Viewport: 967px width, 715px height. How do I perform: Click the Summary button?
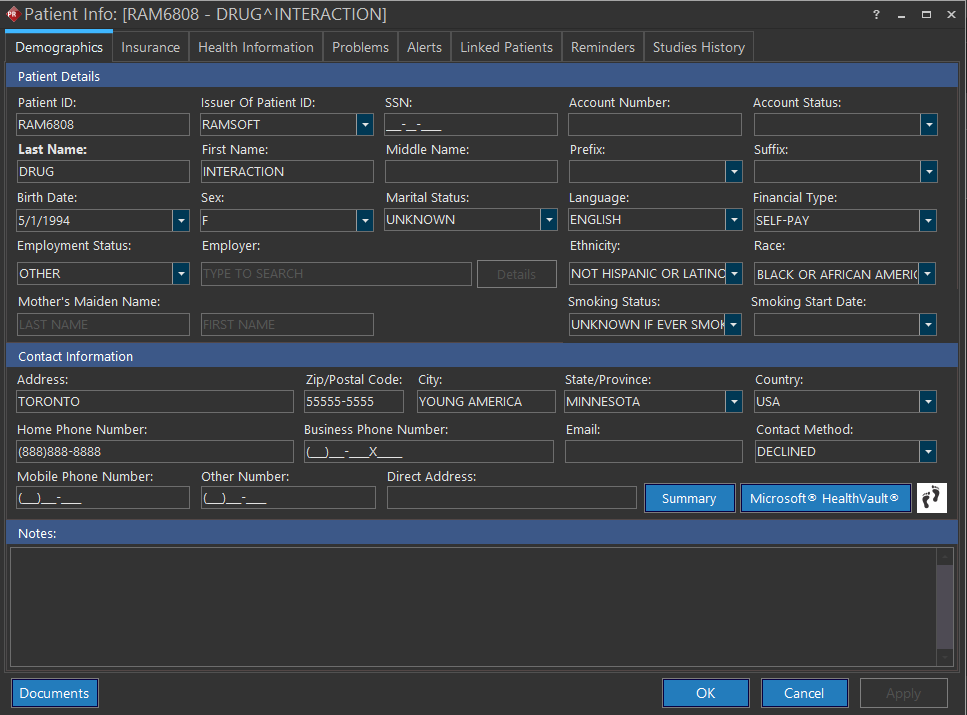click(x=689, y=498)
